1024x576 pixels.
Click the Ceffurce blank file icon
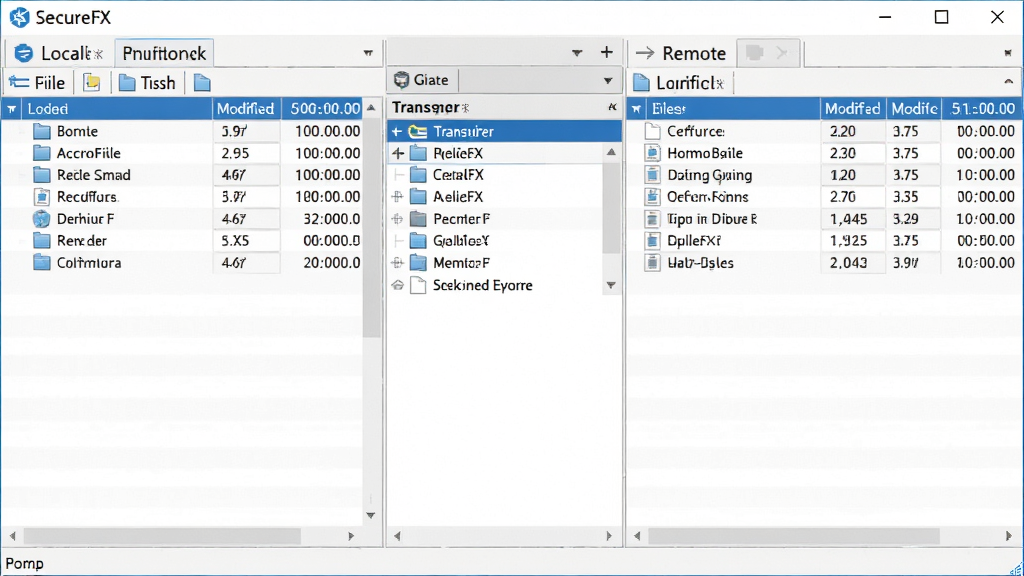pyautogui.click(x=652, y=131)
